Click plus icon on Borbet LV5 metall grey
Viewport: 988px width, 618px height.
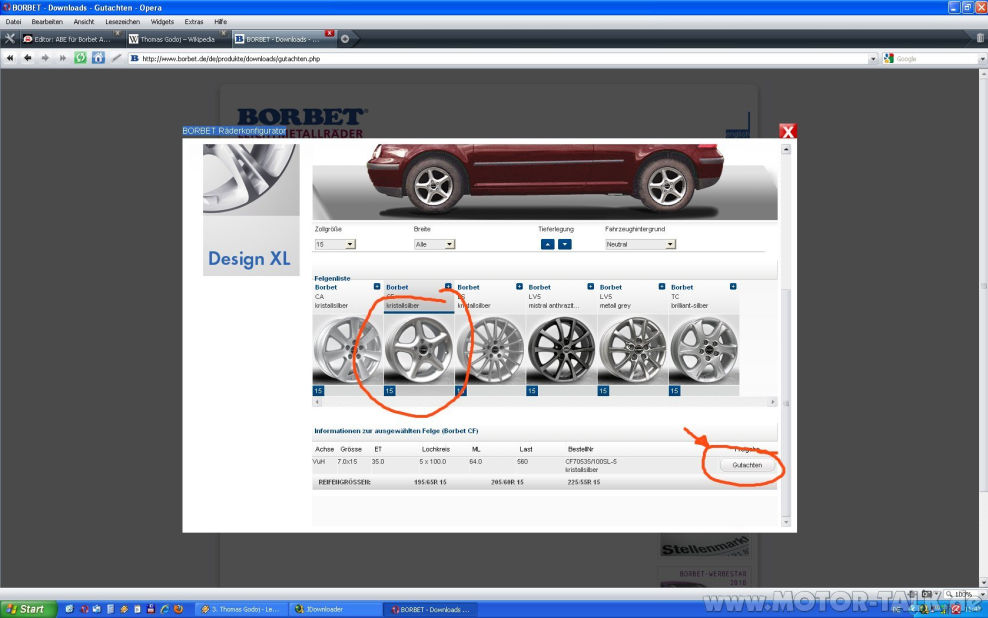coord(662,287)
